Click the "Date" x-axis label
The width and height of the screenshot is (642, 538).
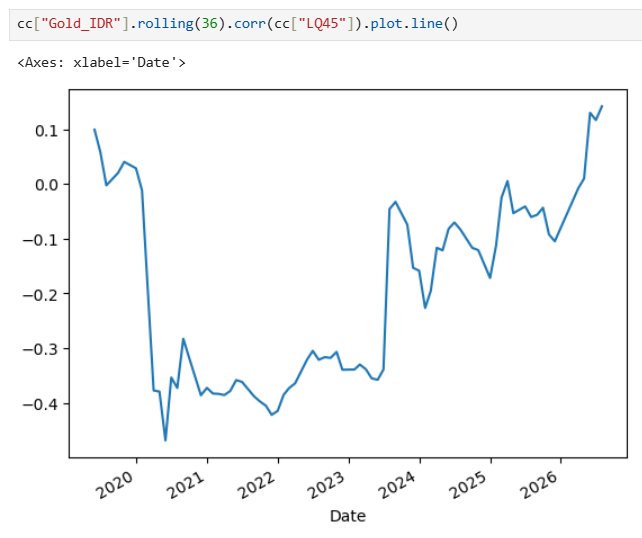[x=348, y=516]
